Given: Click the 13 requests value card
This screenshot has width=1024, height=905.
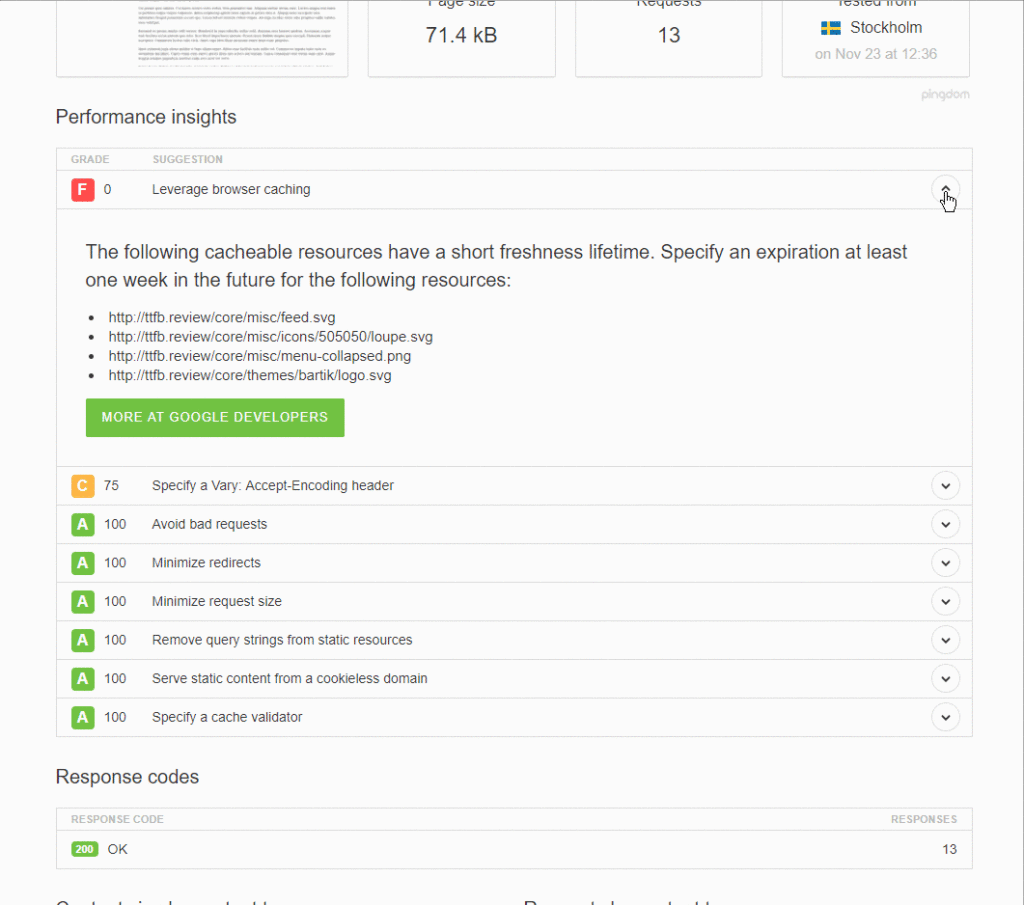Looking at the screenshot, I should [x=669, y=35].
